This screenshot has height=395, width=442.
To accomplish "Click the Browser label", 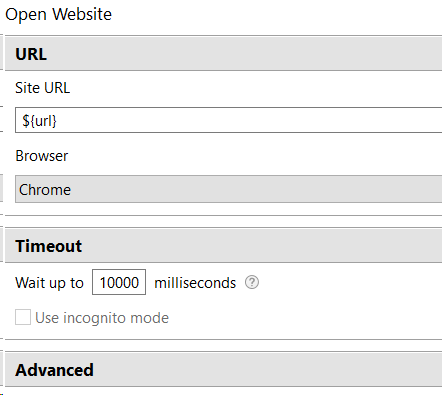I will pyautogui.click(x=42, y=156).
